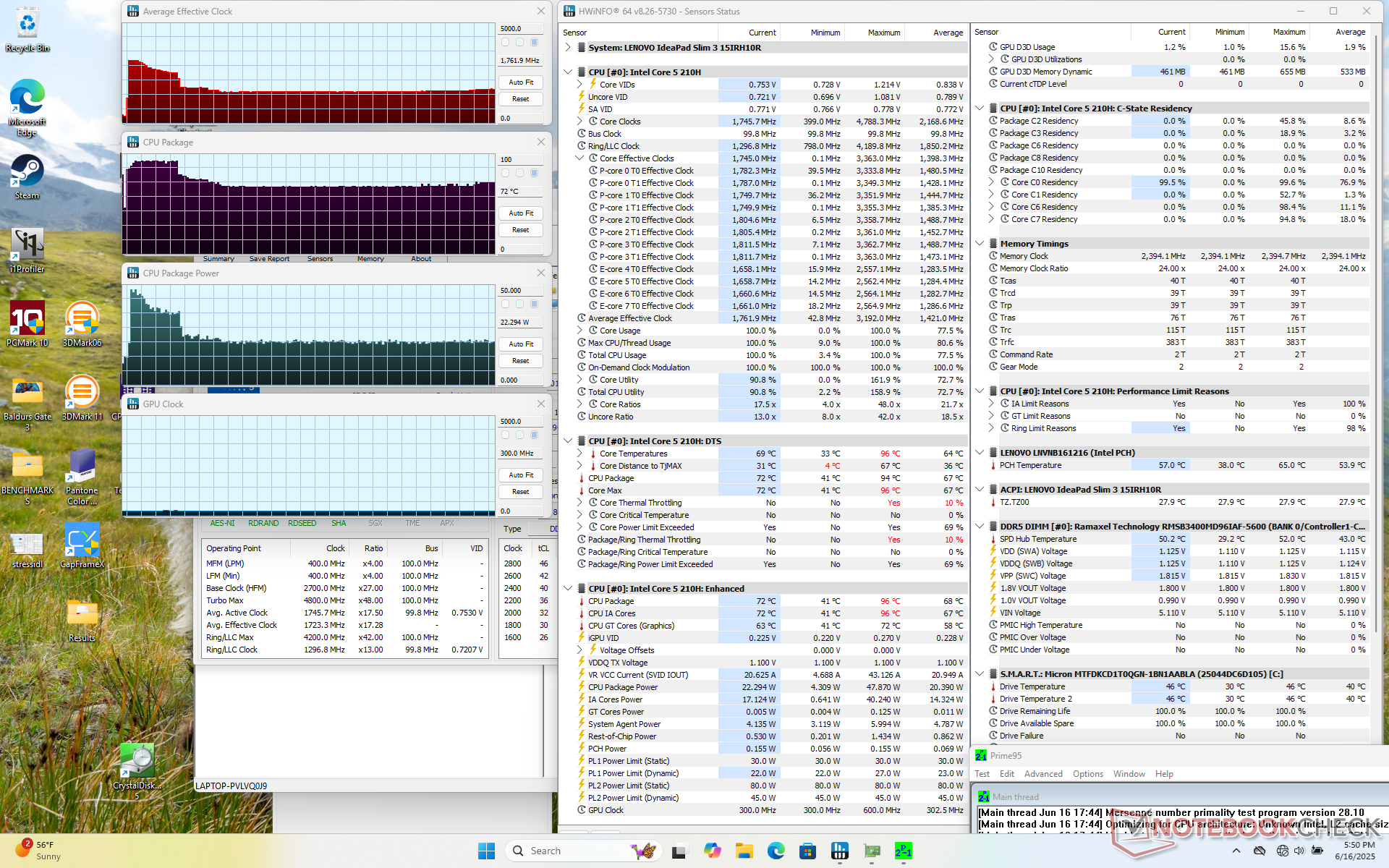Viewport: 1389px width, 868px height.
Task: Collapse the Core Effective Clocks tree
Action: click(x=579, y=158)
